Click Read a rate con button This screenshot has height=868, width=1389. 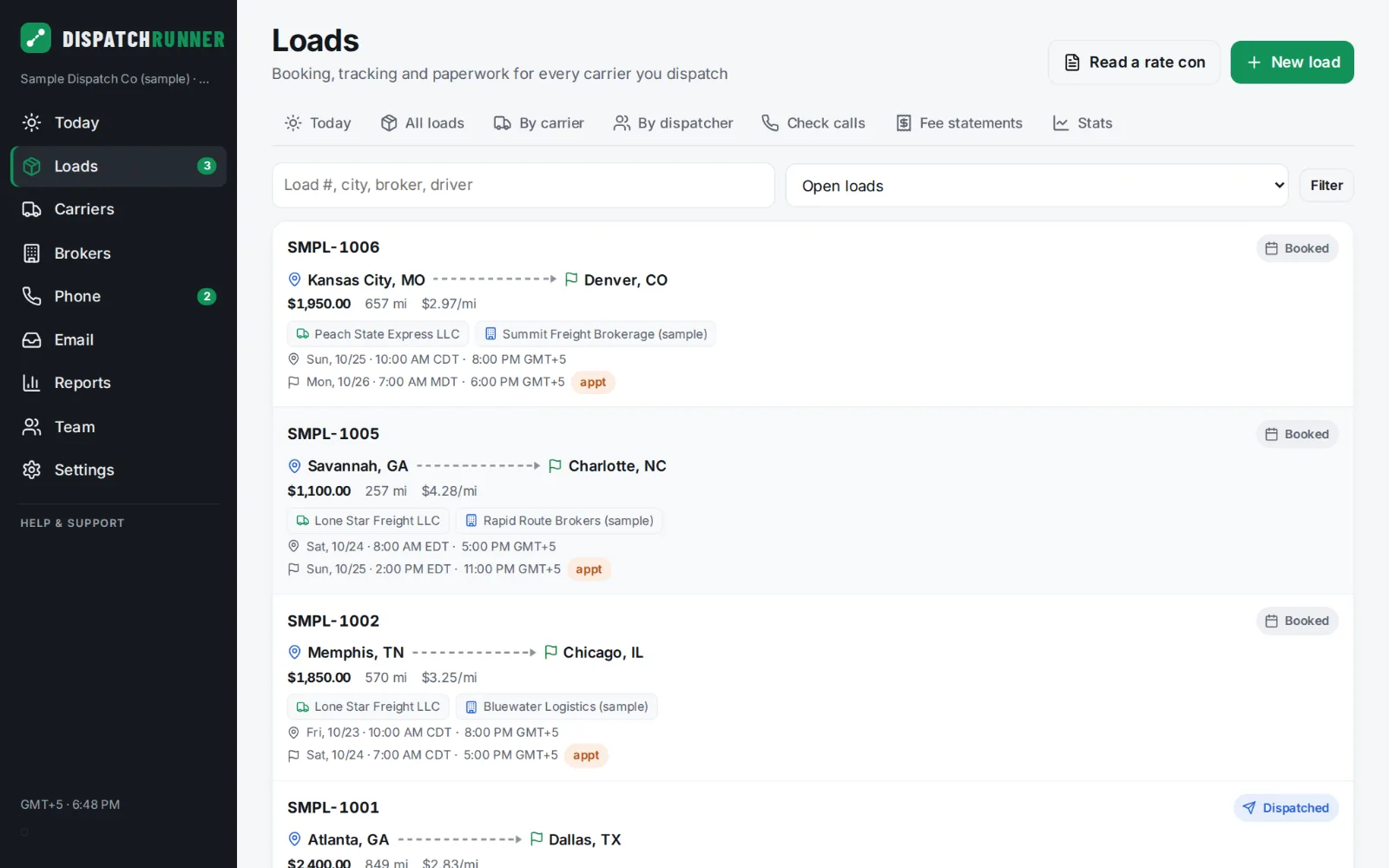click(x=1134, y=62)
